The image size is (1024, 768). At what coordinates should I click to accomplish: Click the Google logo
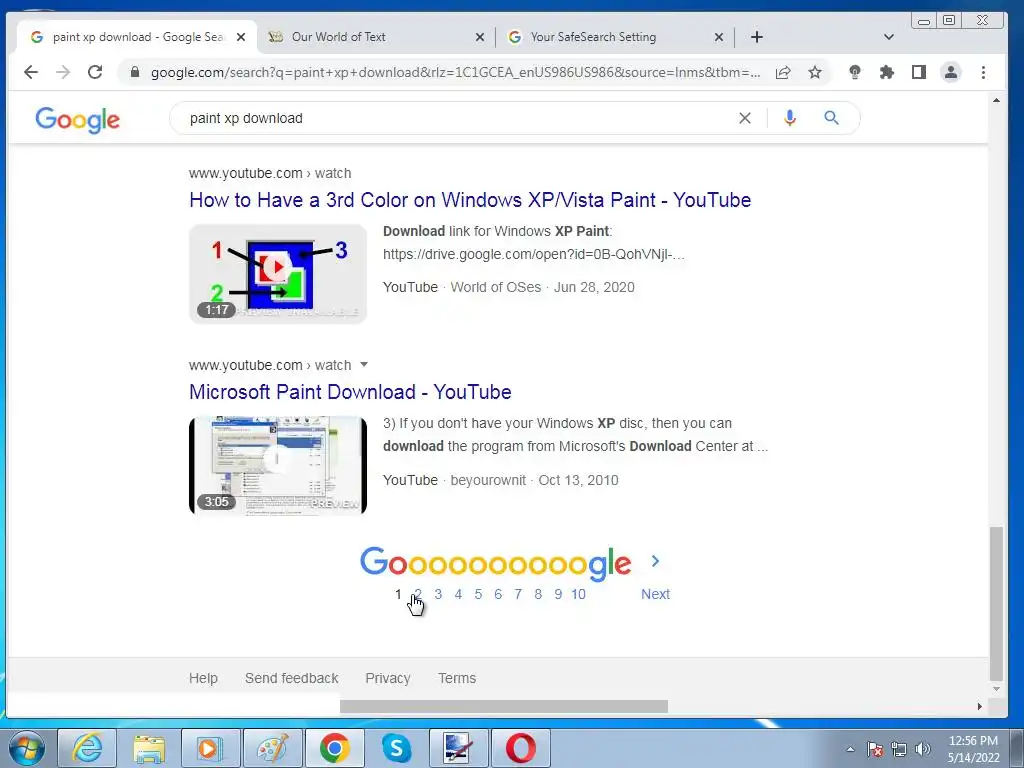coord(77,120)
